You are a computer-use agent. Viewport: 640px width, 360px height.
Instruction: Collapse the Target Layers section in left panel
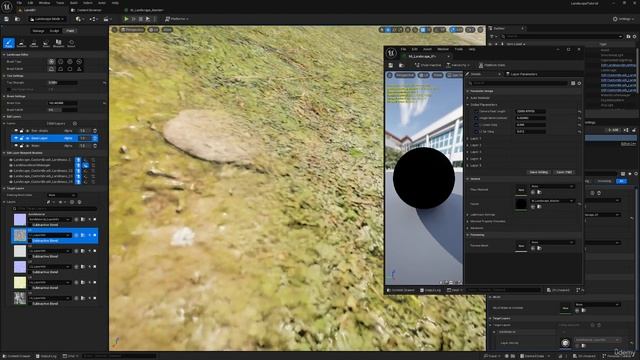click(x=4, y=189)
